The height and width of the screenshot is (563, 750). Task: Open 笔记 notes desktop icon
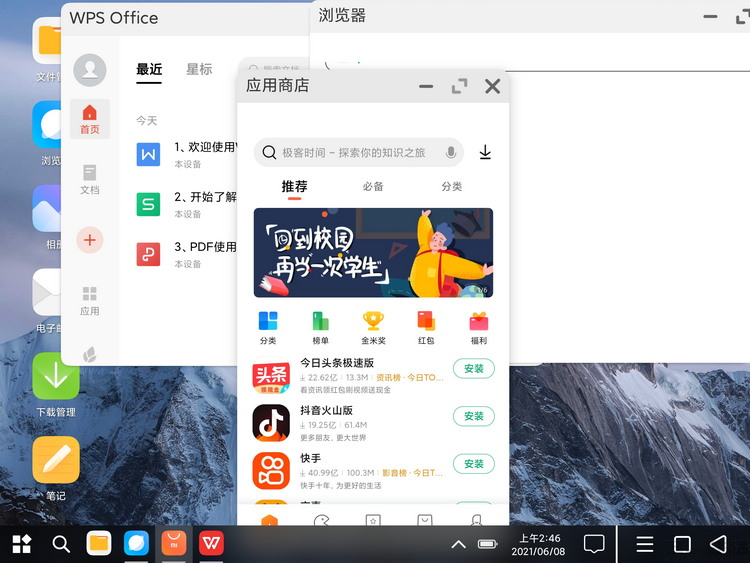(x=56, y=460)
